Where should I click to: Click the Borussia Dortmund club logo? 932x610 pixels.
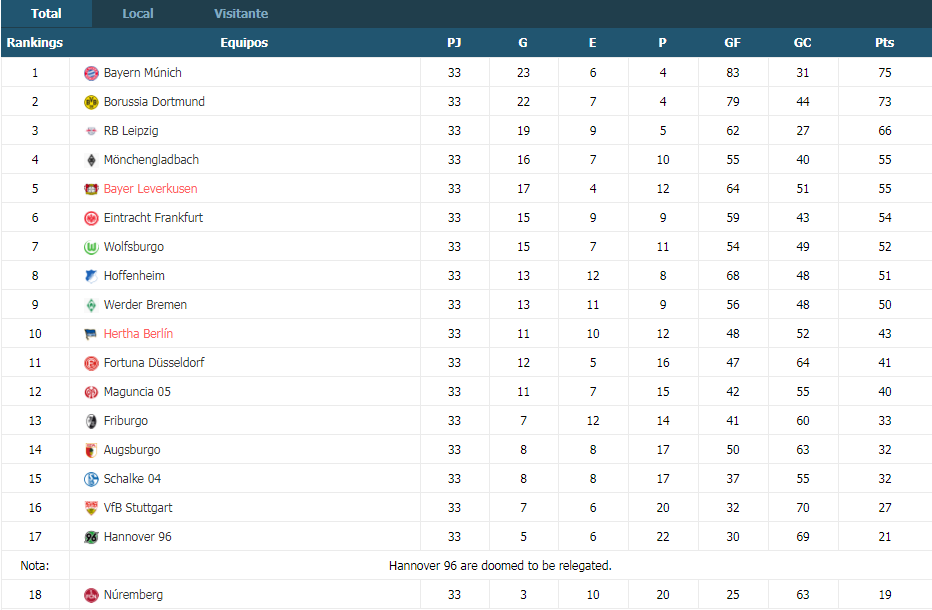coord(91,102)
